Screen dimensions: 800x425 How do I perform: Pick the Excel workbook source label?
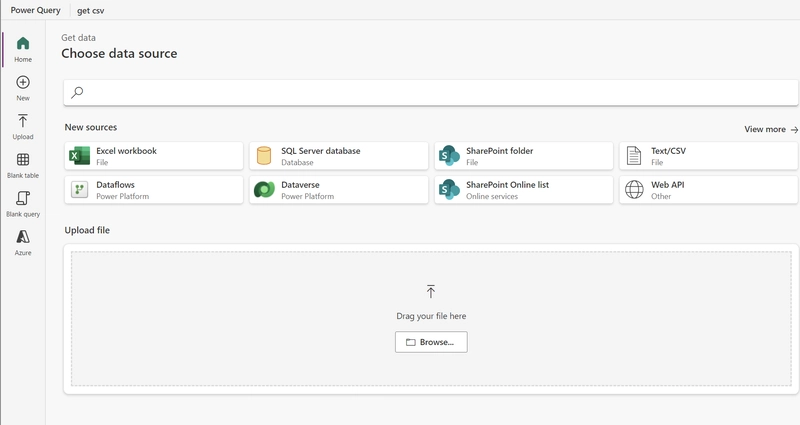(x=127, y=151)
